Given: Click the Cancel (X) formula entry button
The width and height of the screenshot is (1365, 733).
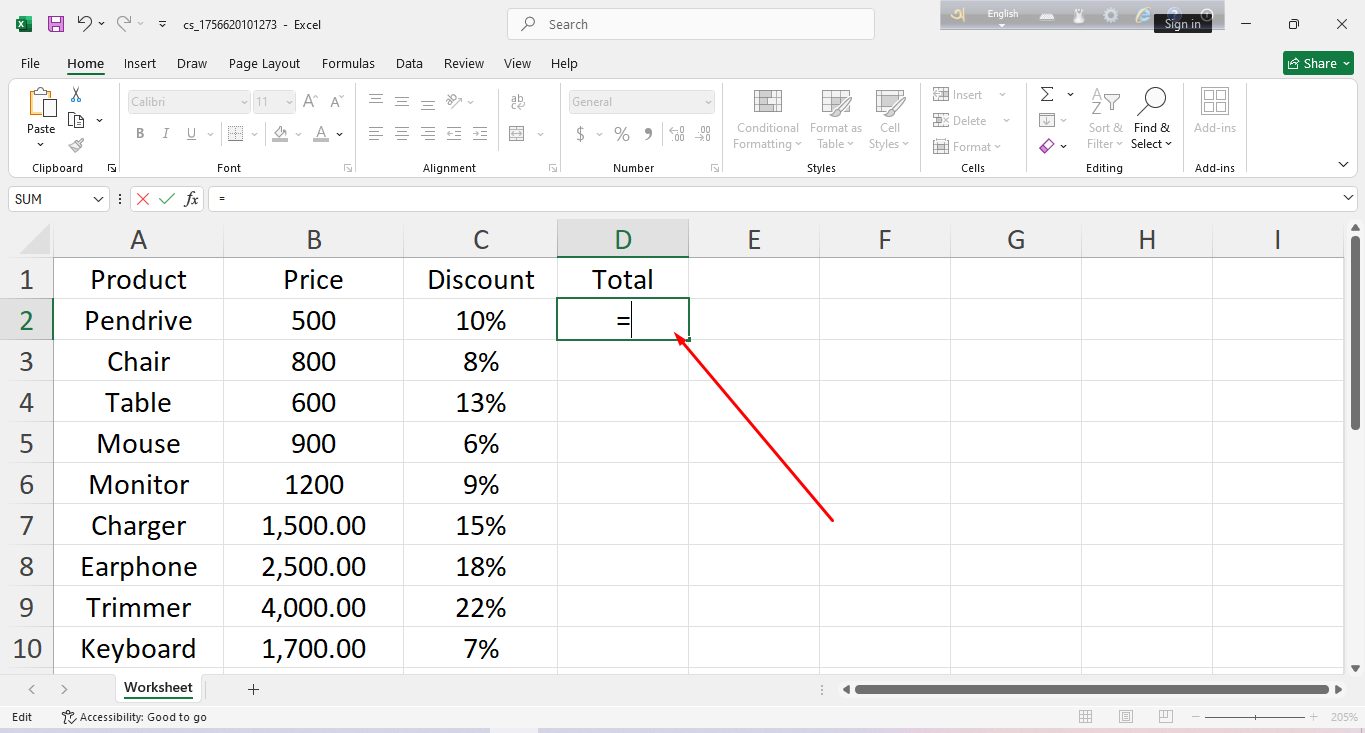Looking at the screenshot, I should tap(143, 199).
